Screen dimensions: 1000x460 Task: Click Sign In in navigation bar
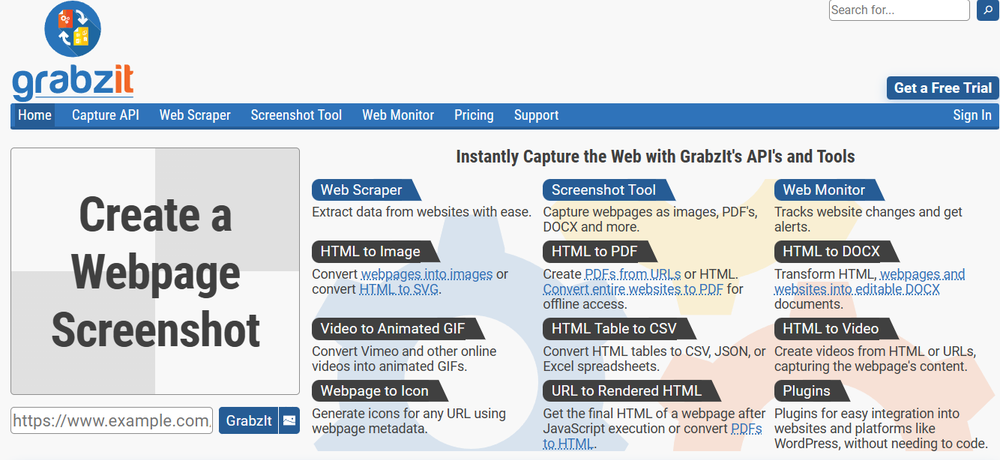(972, 115)
